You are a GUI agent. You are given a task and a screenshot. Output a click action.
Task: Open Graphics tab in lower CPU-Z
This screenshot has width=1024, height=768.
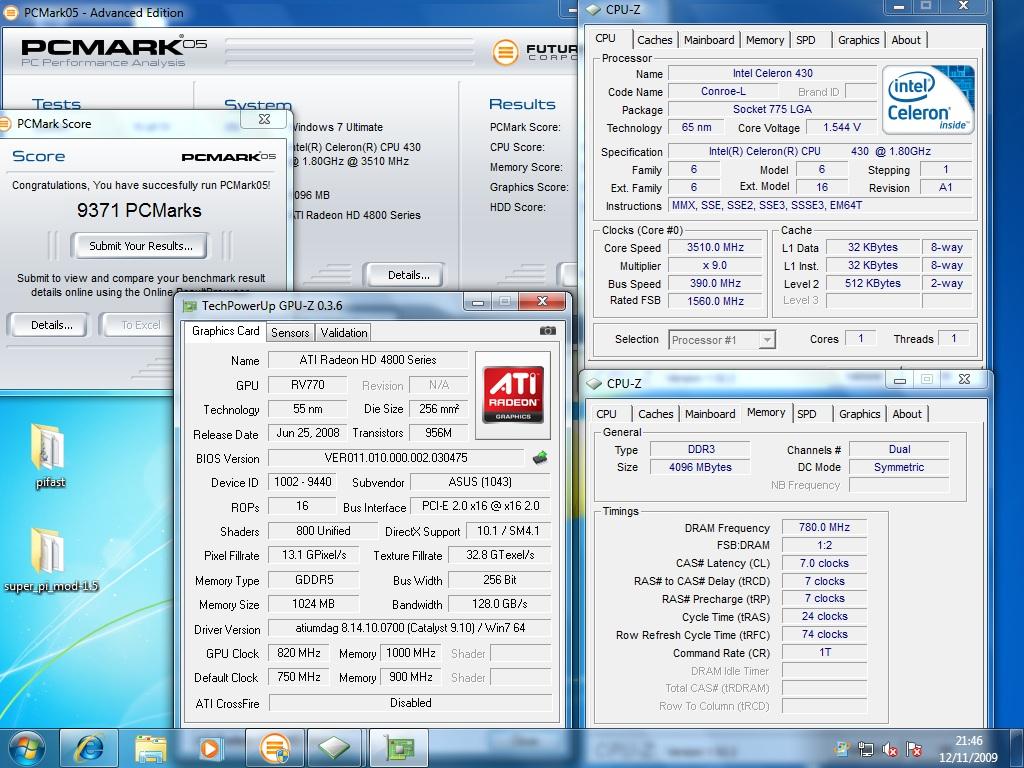(859, 414)
